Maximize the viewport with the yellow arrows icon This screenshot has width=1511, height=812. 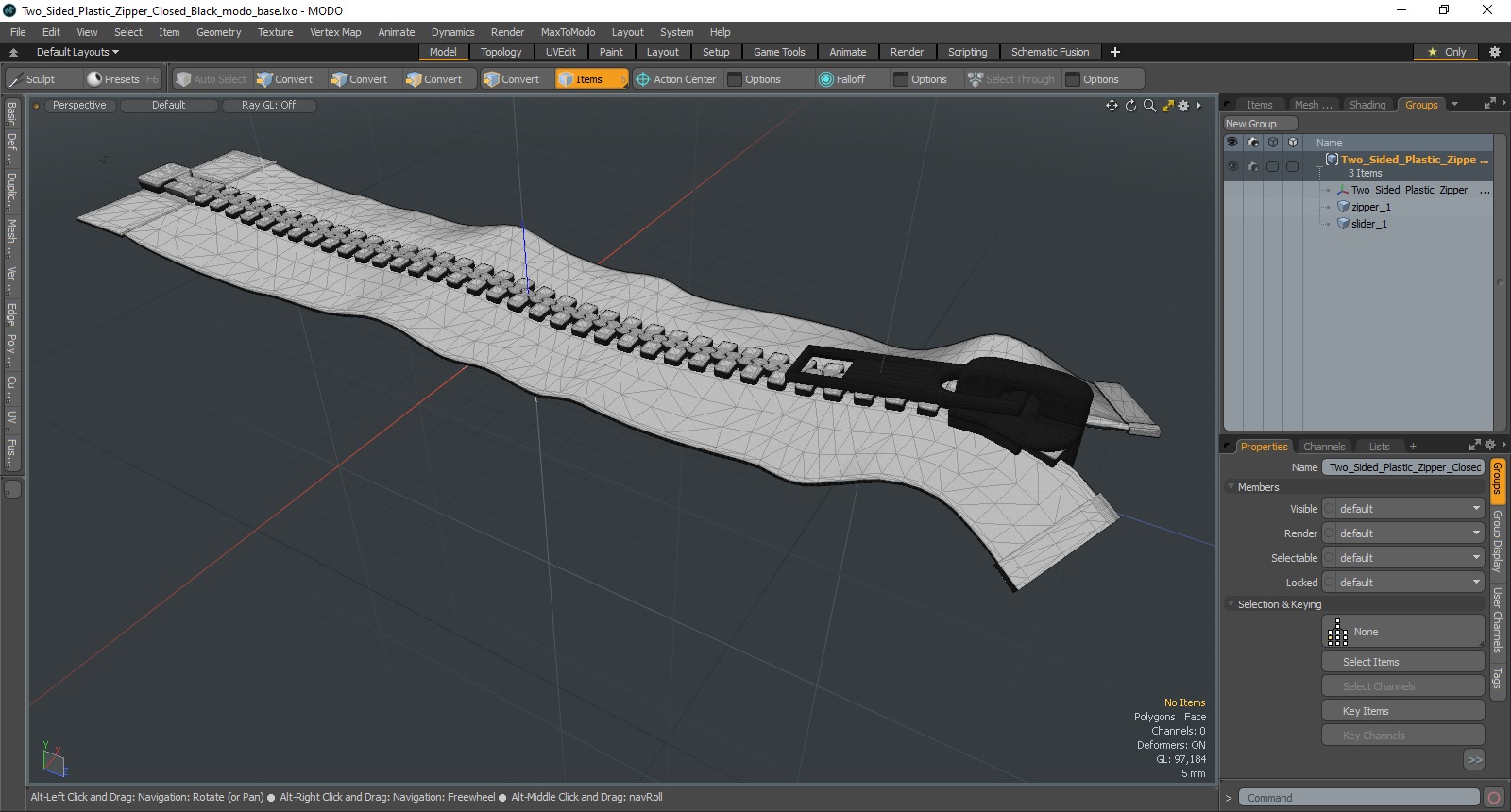point(1168,106)
